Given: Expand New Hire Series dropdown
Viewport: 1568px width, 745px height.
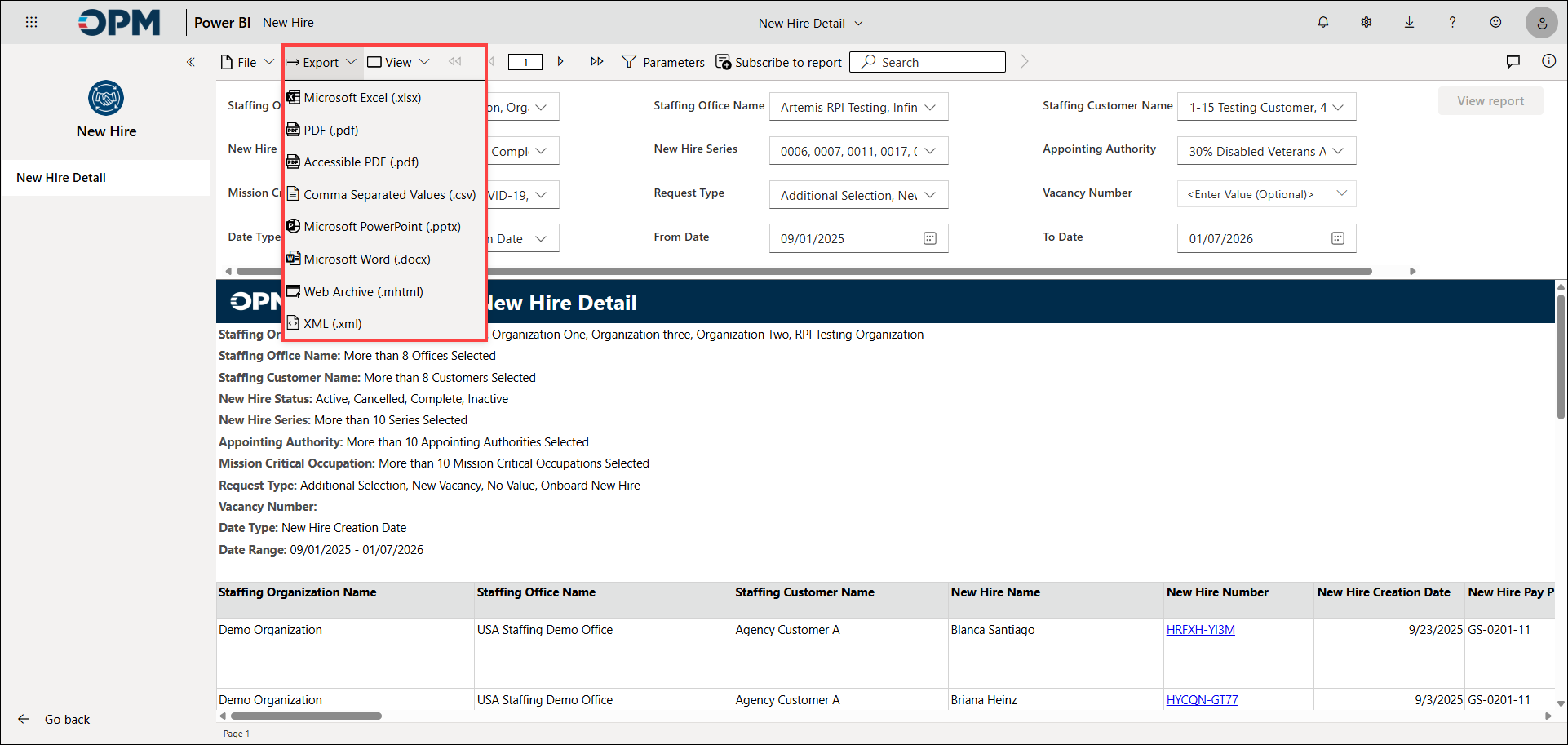Looking at the screenshot, I should point(930,151).
